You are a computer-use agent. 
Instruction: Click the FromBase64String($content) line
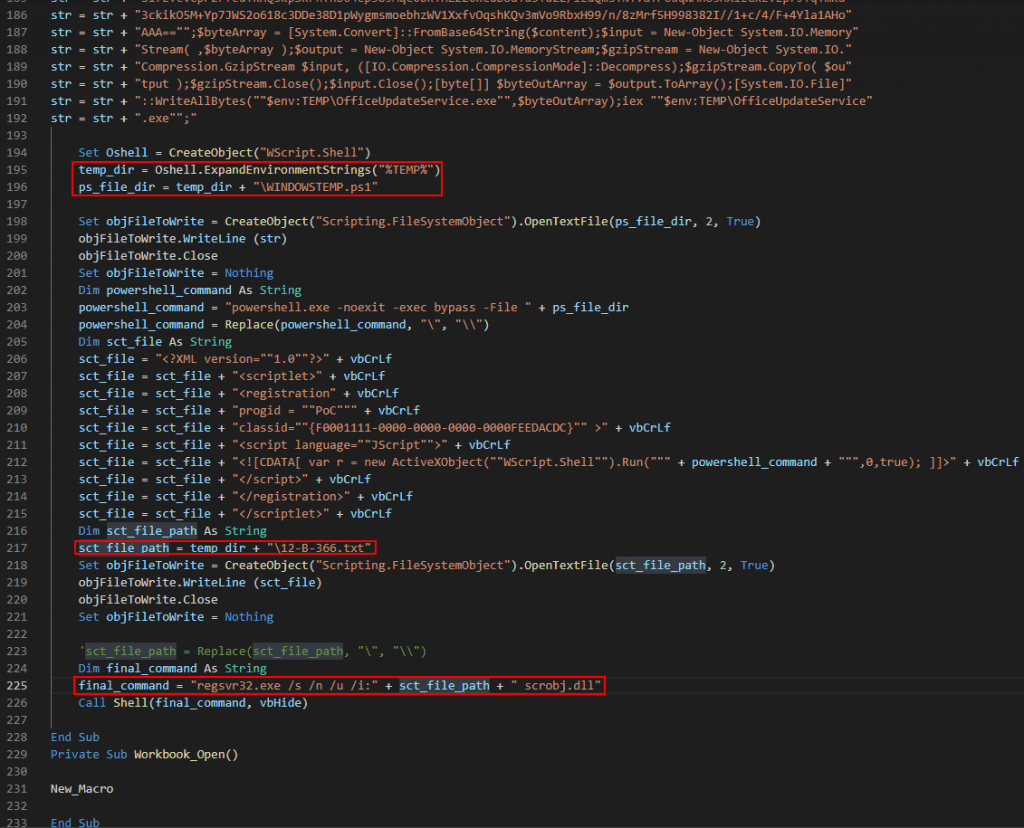(455, 32)
